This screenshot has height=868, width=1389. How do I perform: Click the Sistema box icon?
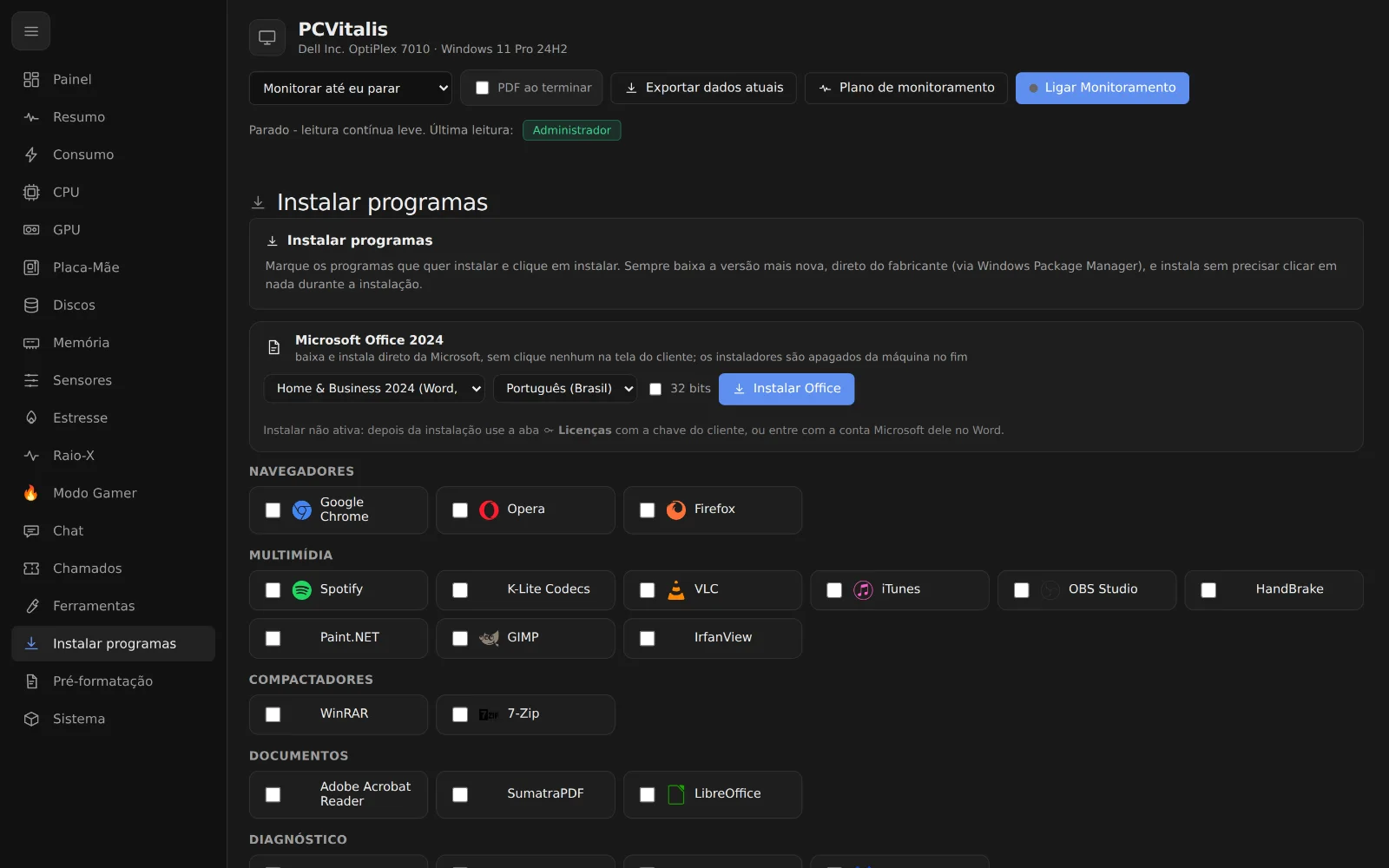tap(31, 719)
